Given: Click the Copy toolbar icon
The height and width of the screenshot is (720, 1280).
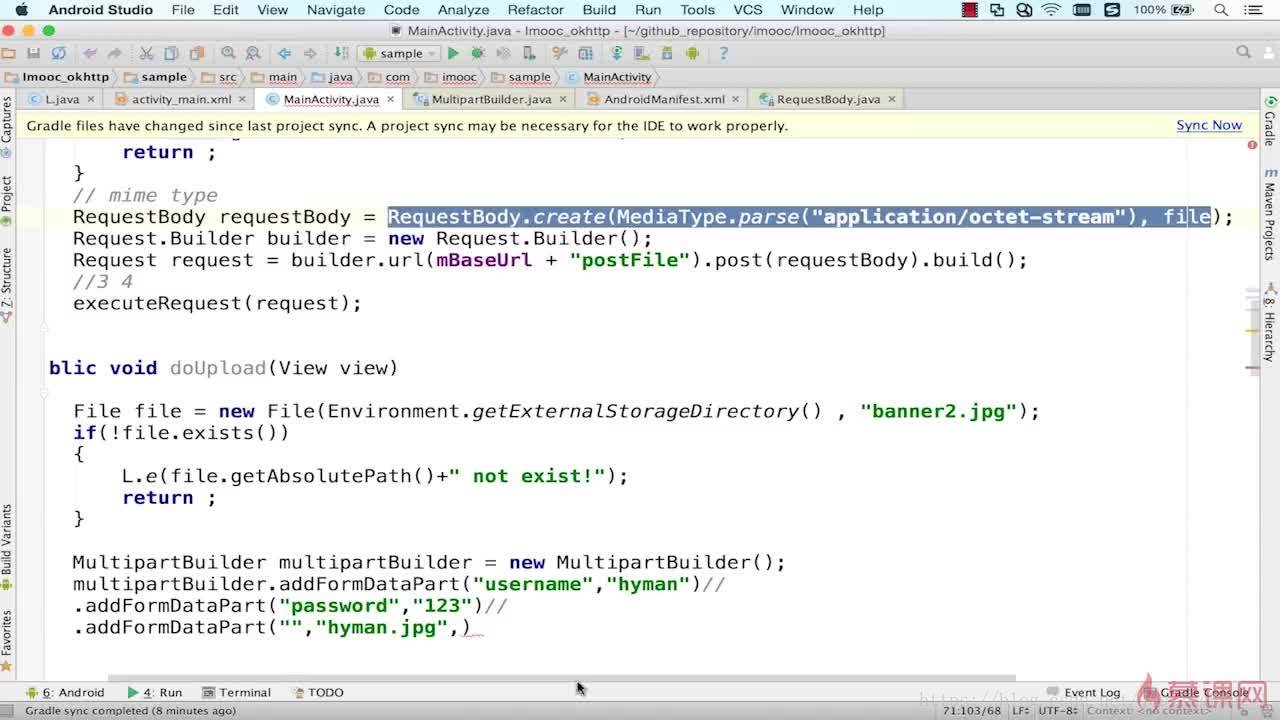Looking at the screenshot, I should pos(171,53).
